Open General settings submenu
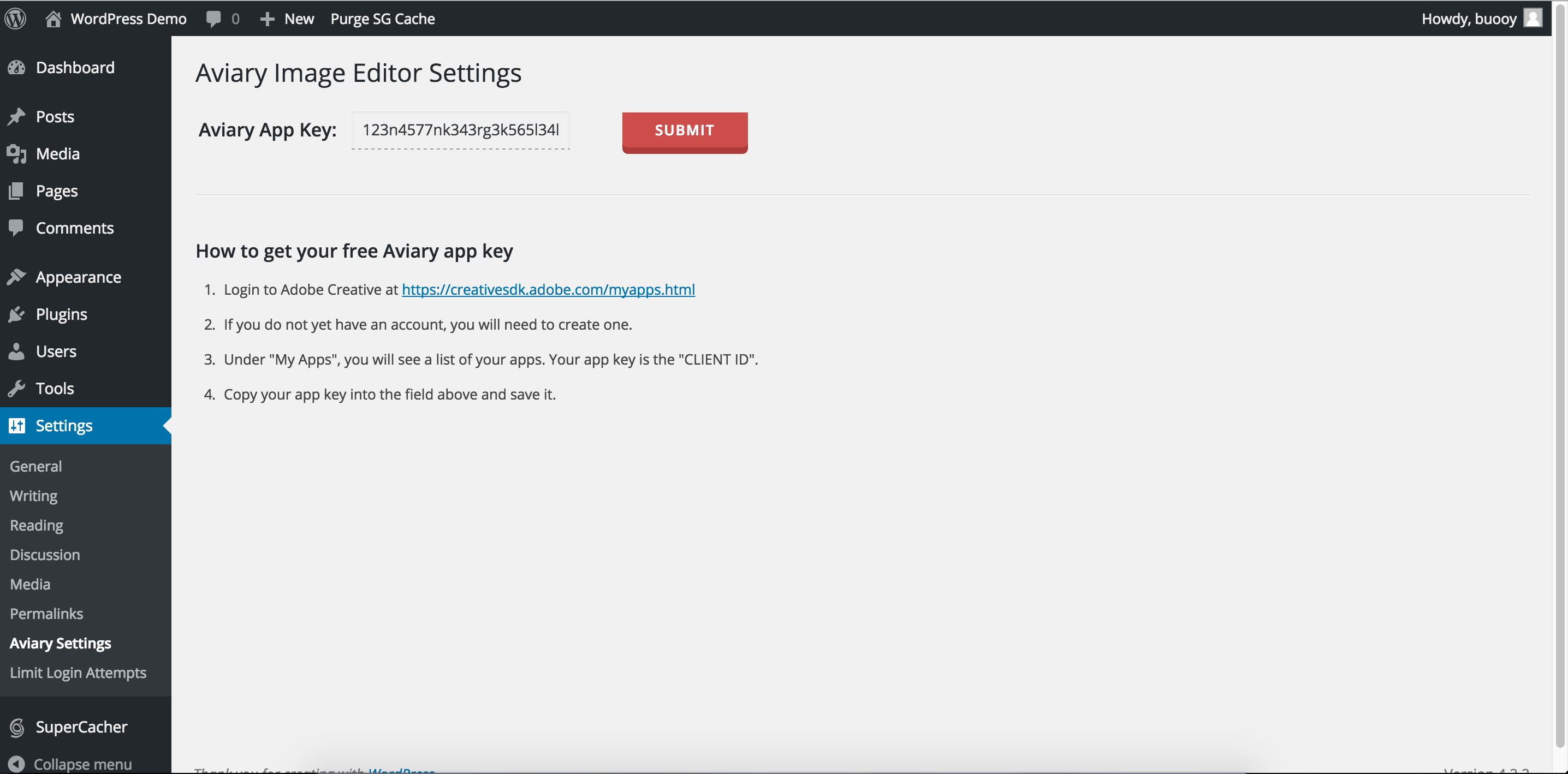This screenshot has height=774, width=1568. click(36, 466)
